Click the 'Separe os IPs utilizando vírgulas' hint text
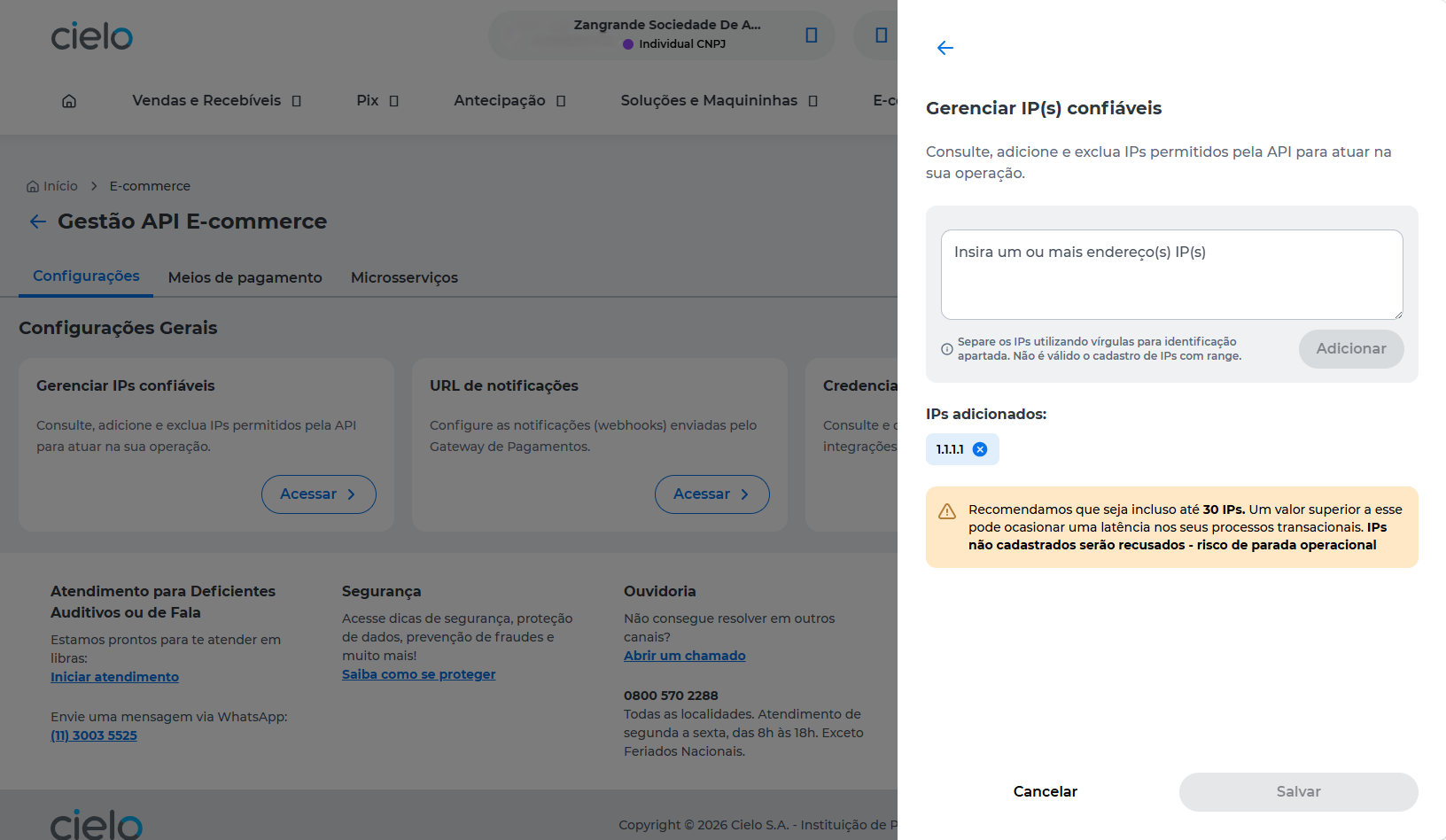 [x=1100, y=349]
